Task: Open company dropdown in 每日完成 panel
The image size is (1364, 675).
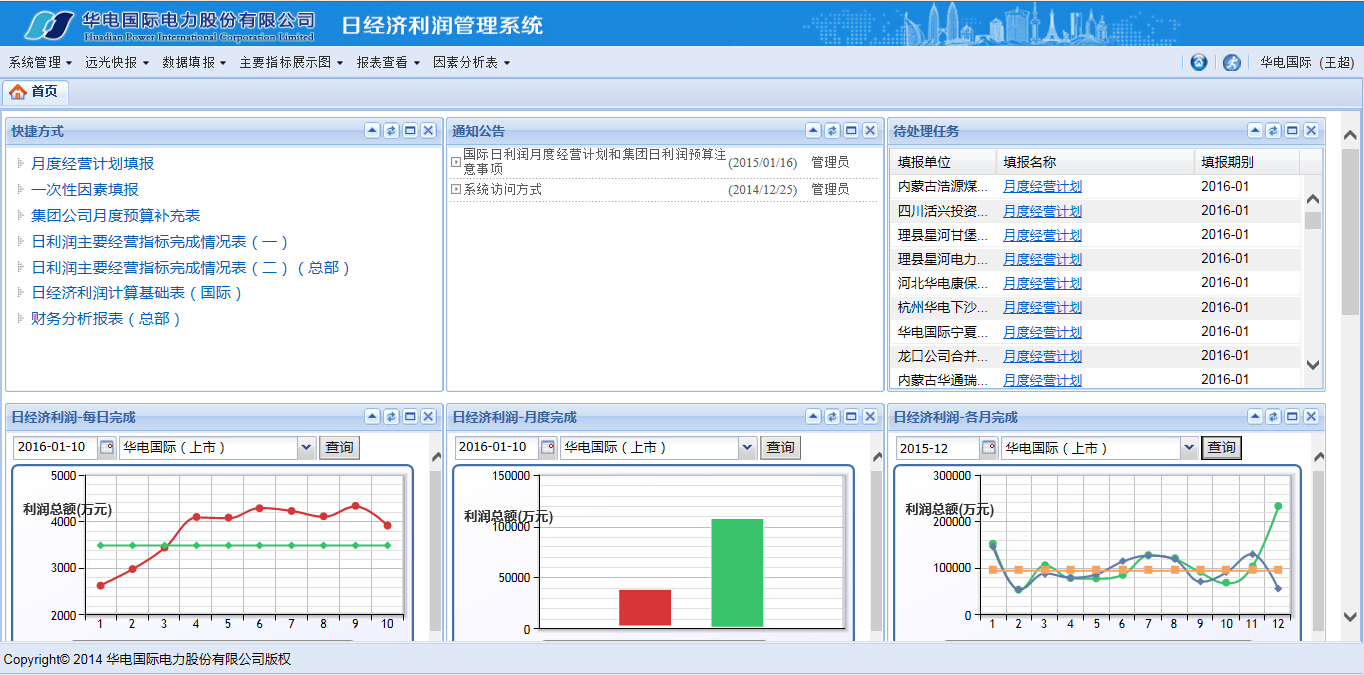Action: pos(306,448)
